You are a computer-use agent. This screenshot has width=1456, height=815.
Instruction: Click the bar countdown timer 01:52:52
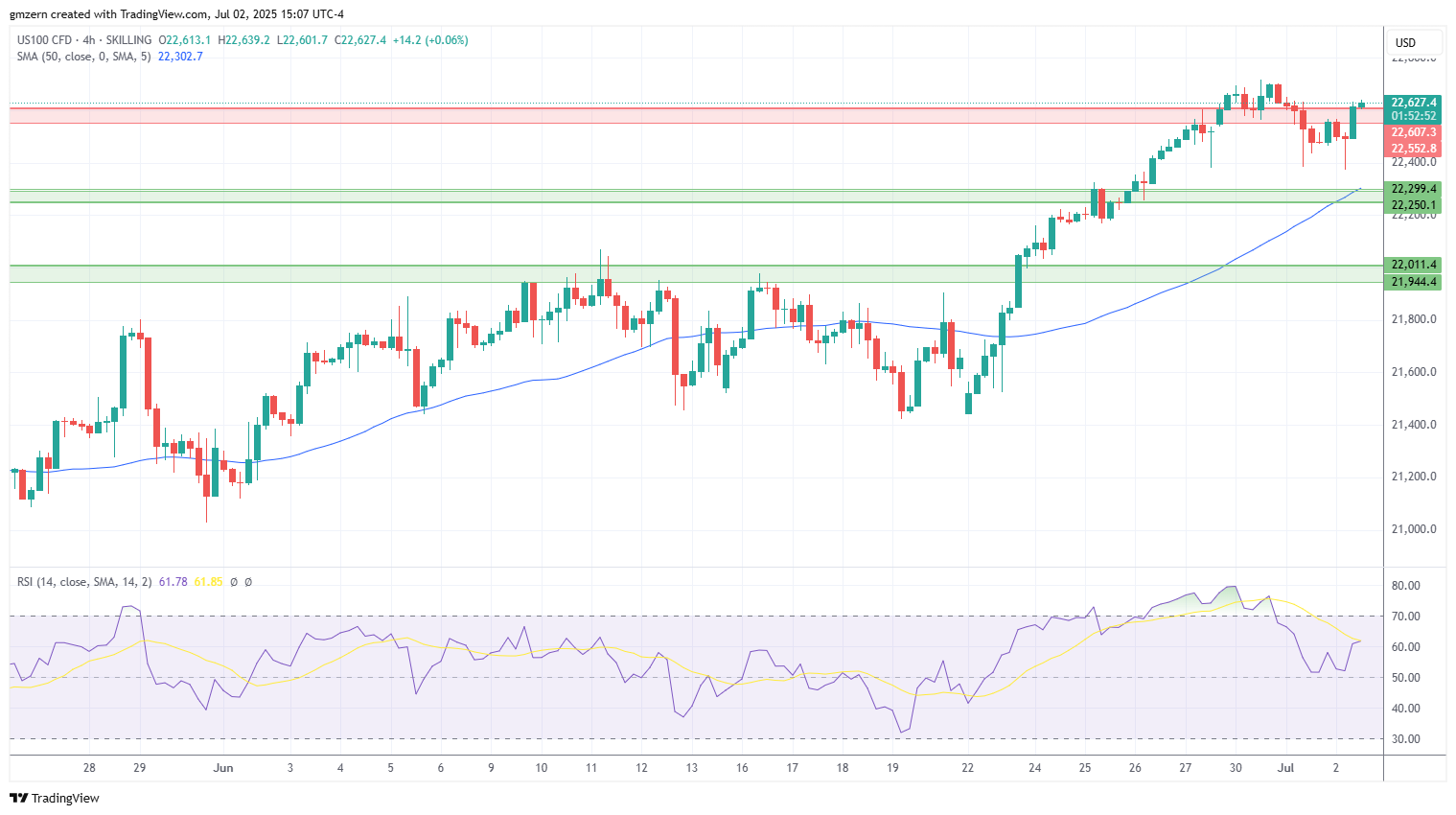(x=1414, y=116)
